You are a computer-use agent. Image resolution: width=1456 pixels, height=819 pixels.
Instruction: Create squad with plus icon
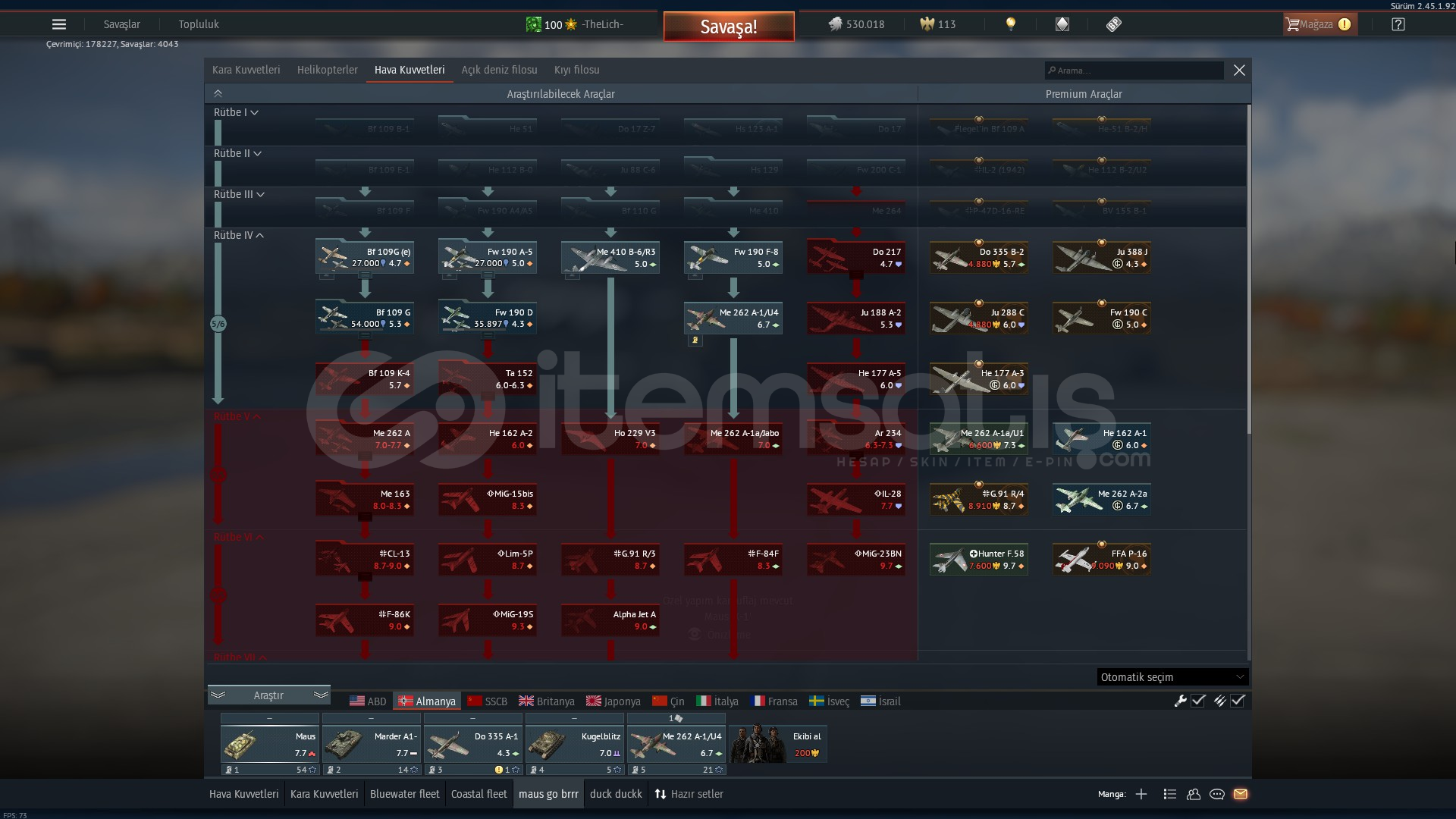[1141, 794]
